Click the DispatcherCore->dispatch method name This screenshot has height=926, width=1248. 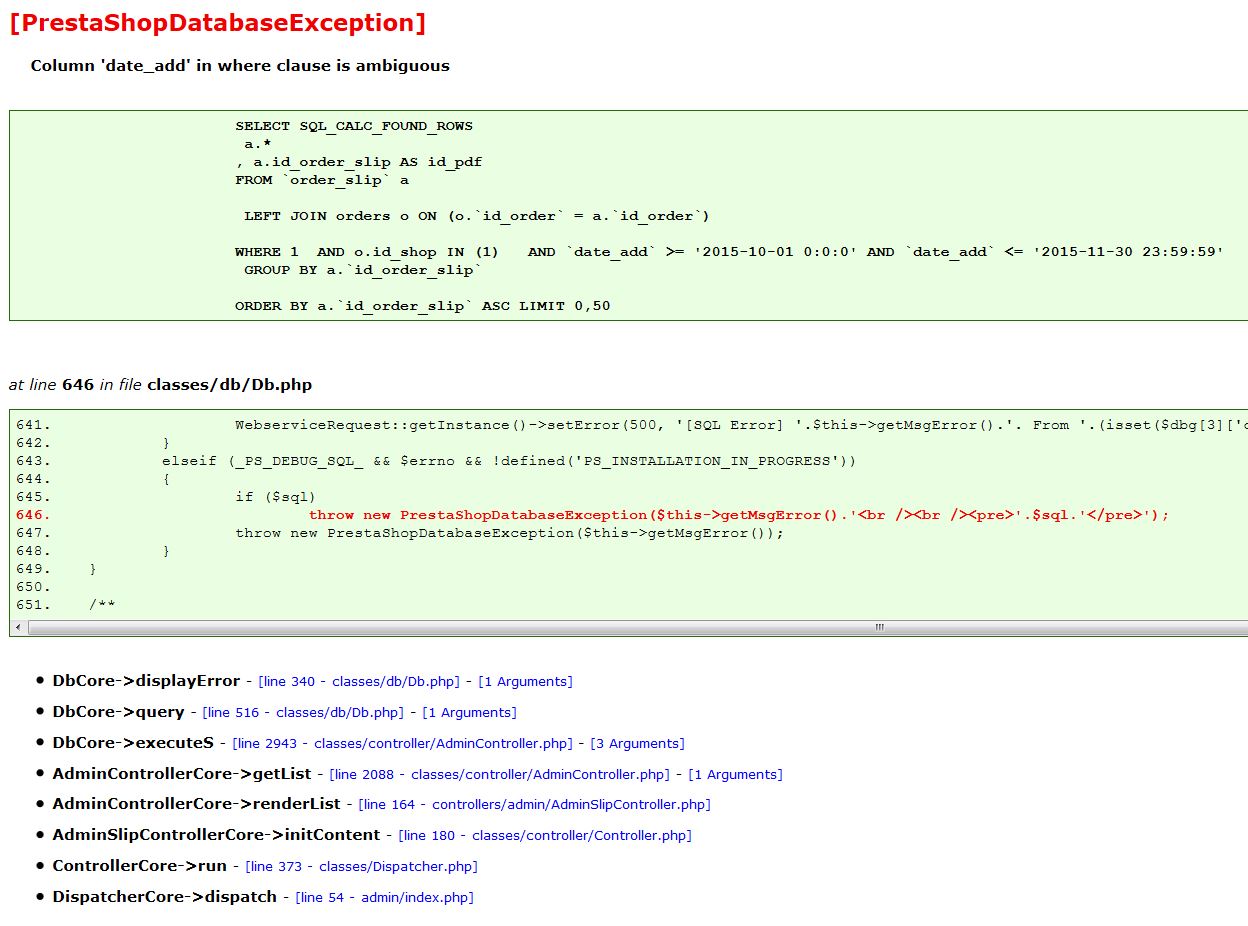[x=164, y=897]
